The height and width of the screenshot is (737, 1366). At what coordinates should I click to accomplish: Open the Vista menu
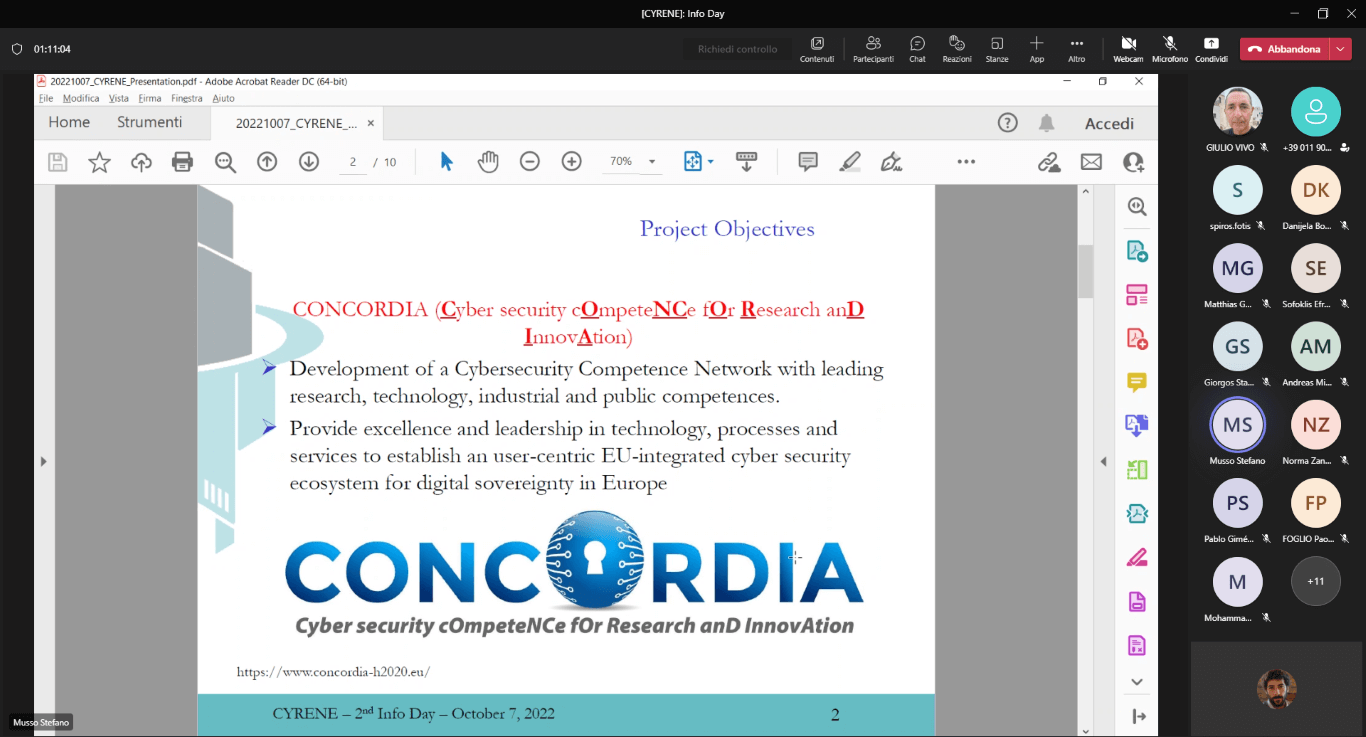click(x=119, y=98)
